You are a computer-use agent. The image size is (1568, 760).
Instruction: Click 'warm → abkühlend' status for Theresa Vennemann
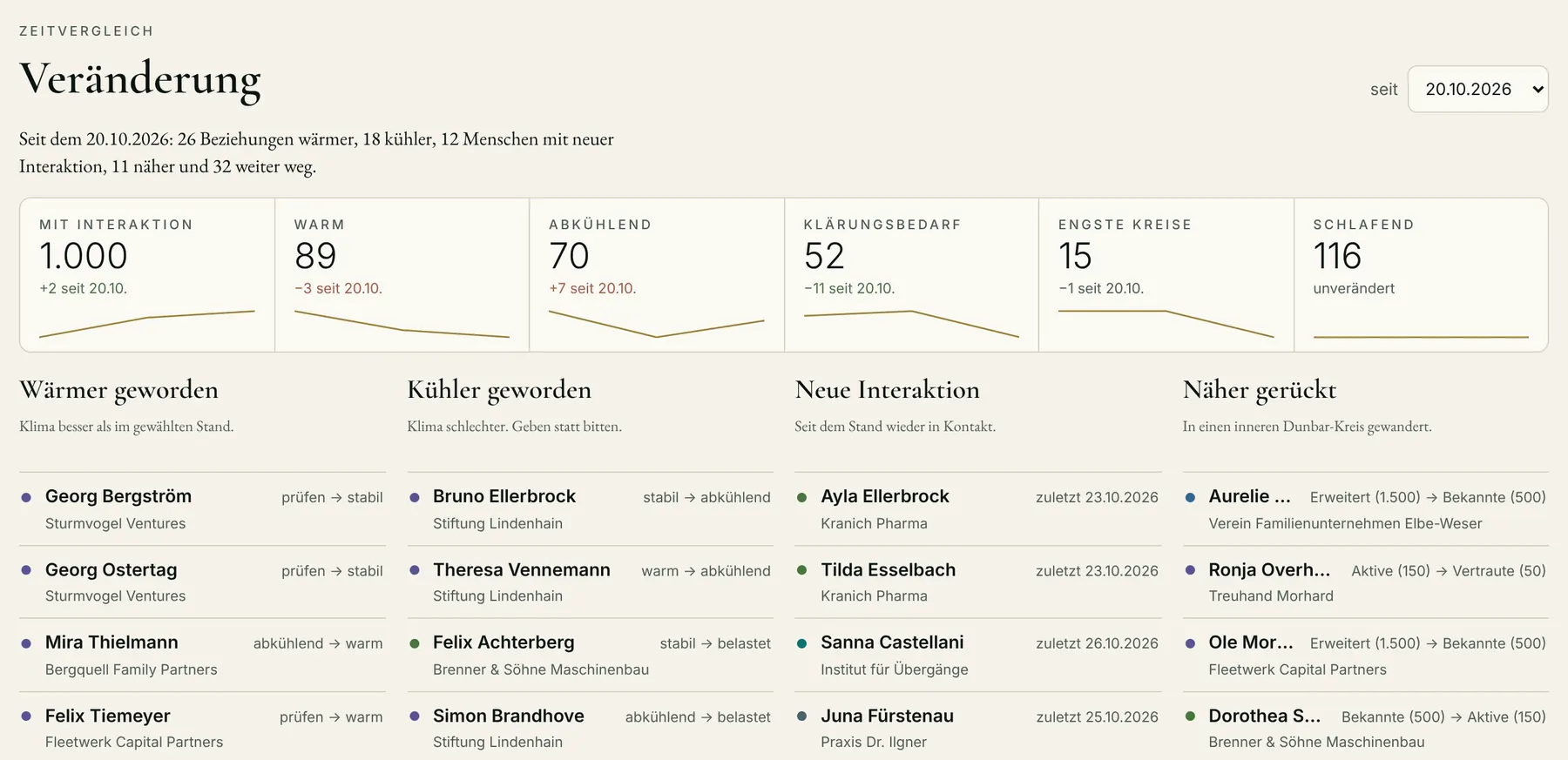[706, 571]
